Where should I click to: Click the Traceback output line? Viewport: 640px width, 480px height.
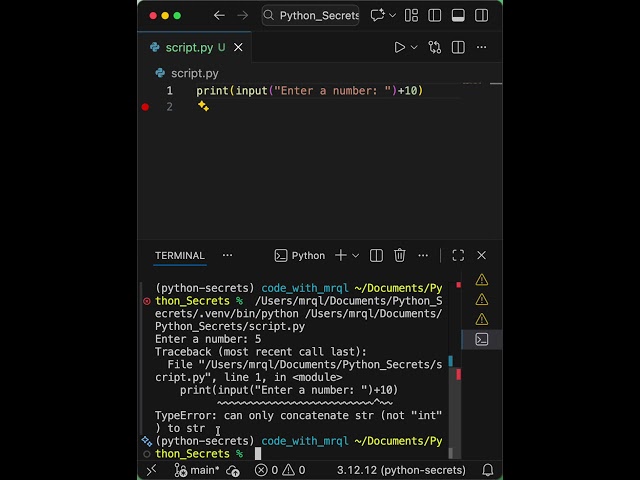click(261, 352)
